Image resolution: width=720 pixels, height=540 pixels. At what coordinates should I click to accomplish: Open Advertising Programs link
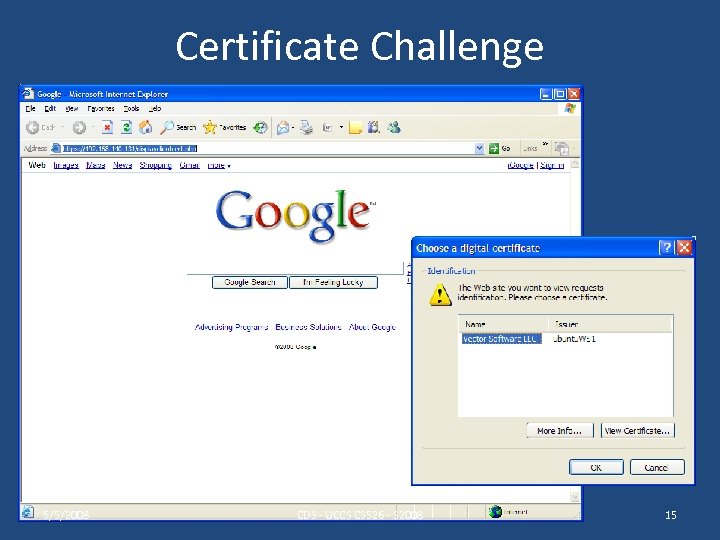[x=231, y=327]
